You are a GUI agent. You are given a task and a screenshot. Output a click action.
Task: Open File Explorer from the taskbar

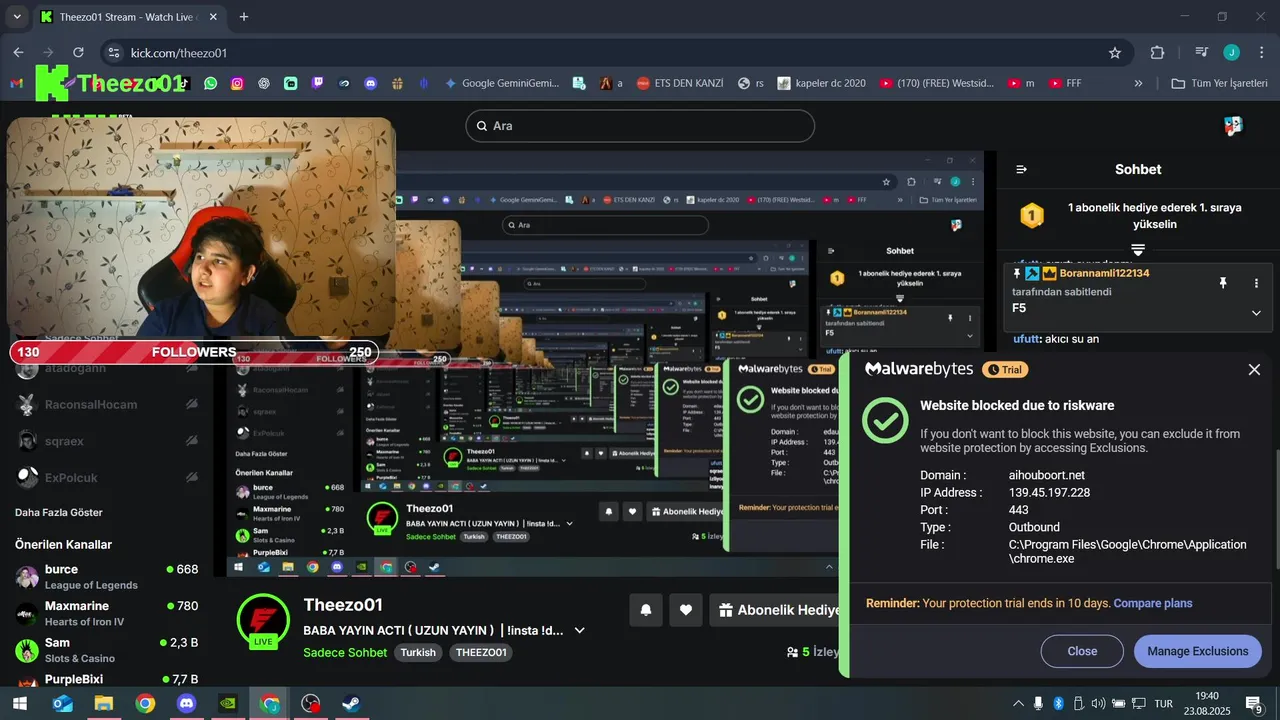click(x=104, y=703)
